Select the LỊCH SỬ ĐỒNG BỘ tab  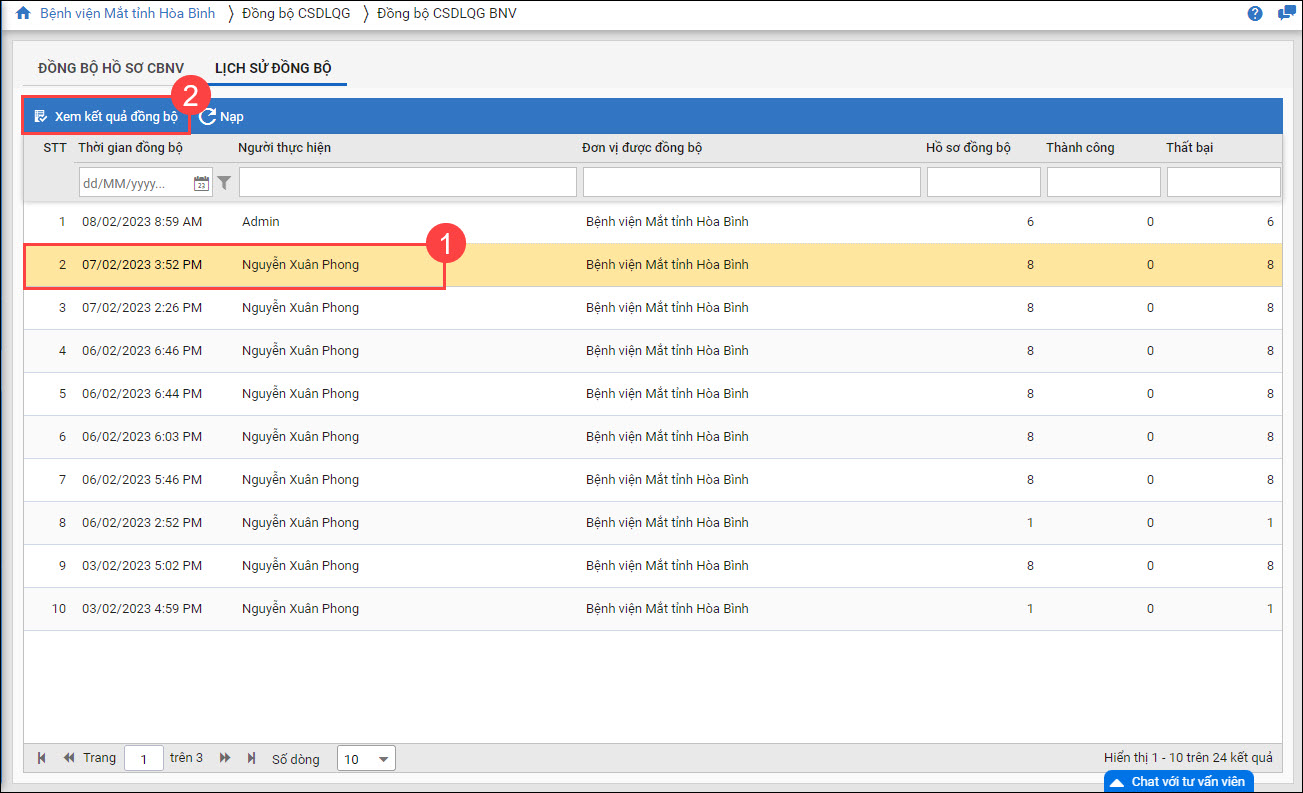coord(273,68)
